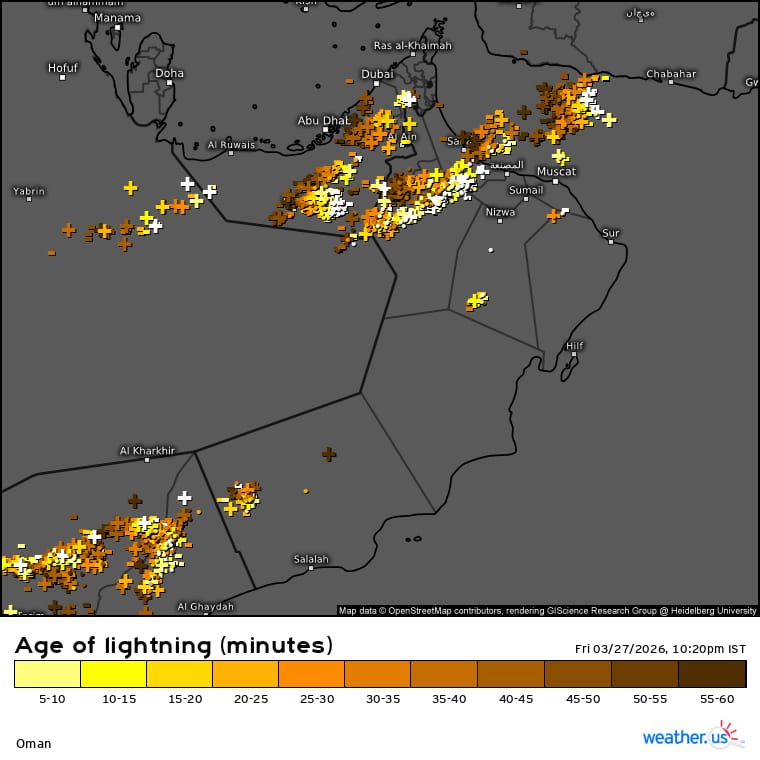The image size is (760, 760).
Task: Click the weather.us logo
Action: pyautogui.click(x=693, y=735)
